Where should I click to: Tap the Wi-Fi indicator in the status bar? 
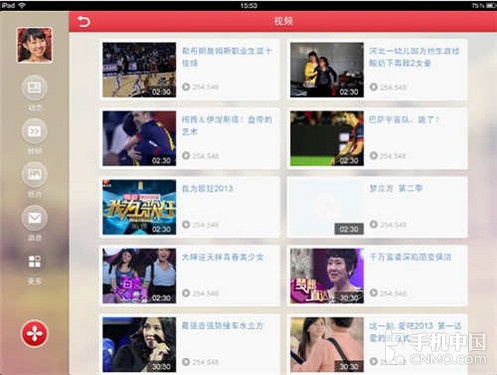22,5
